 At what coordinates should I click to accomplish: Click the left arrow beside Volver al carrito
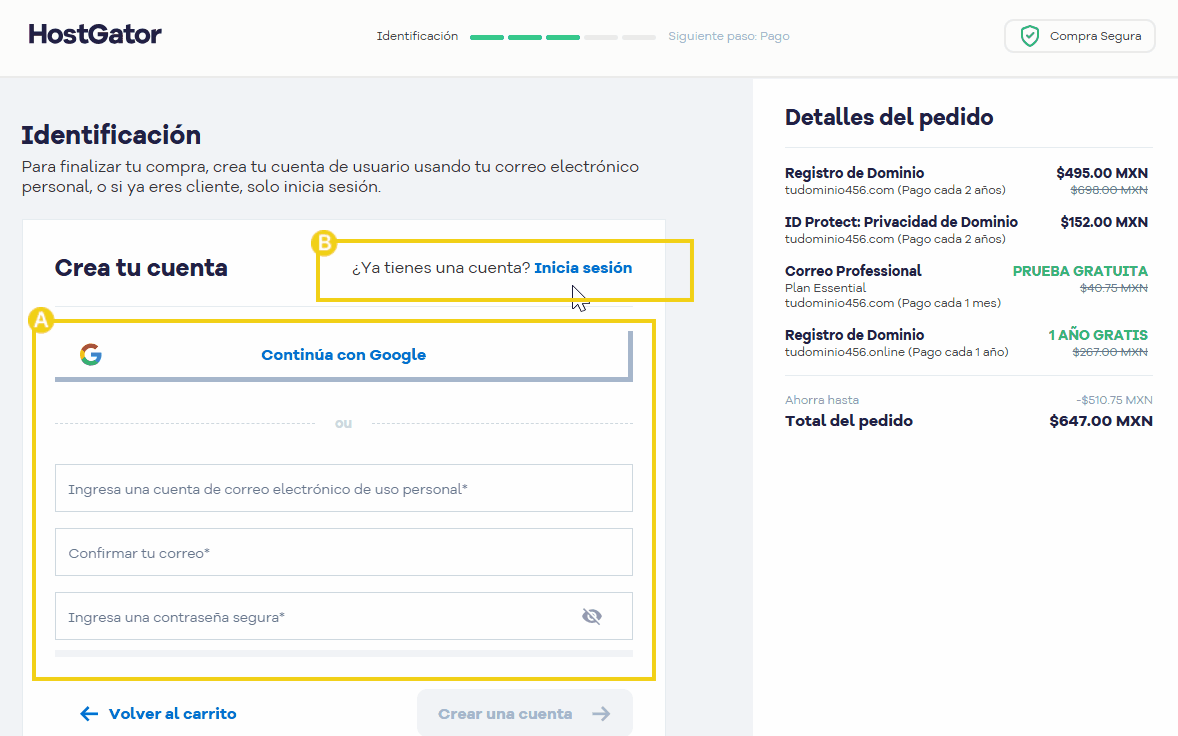coord(89,713)
